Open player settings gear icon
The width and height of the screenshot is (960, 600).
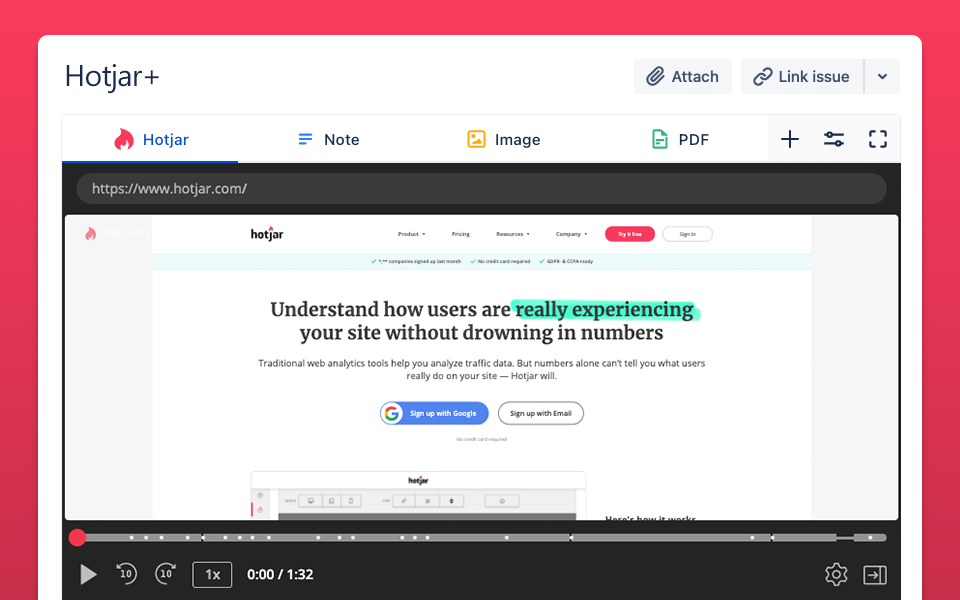[836, 574]
